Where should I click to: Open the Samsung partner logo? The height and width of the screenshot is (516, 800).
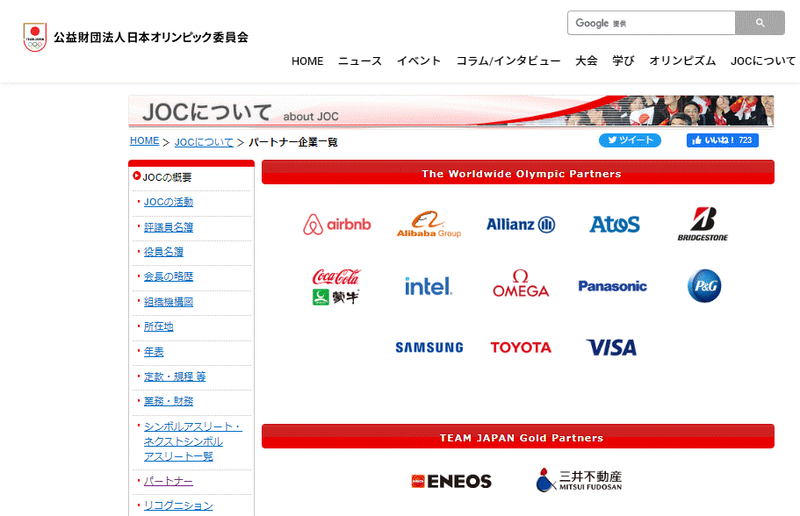(x=429, y=348)
